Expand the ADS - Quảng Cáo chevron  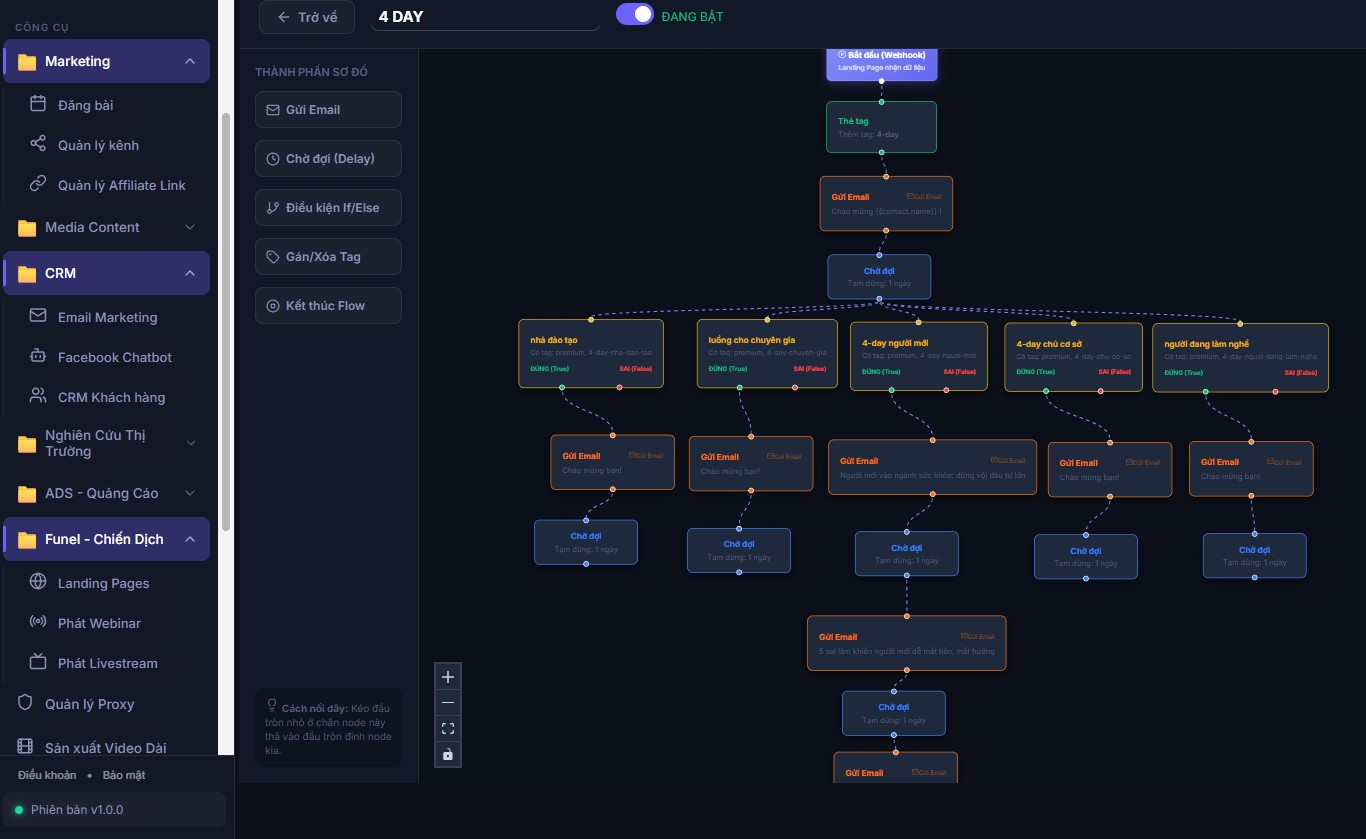[190, 494]
